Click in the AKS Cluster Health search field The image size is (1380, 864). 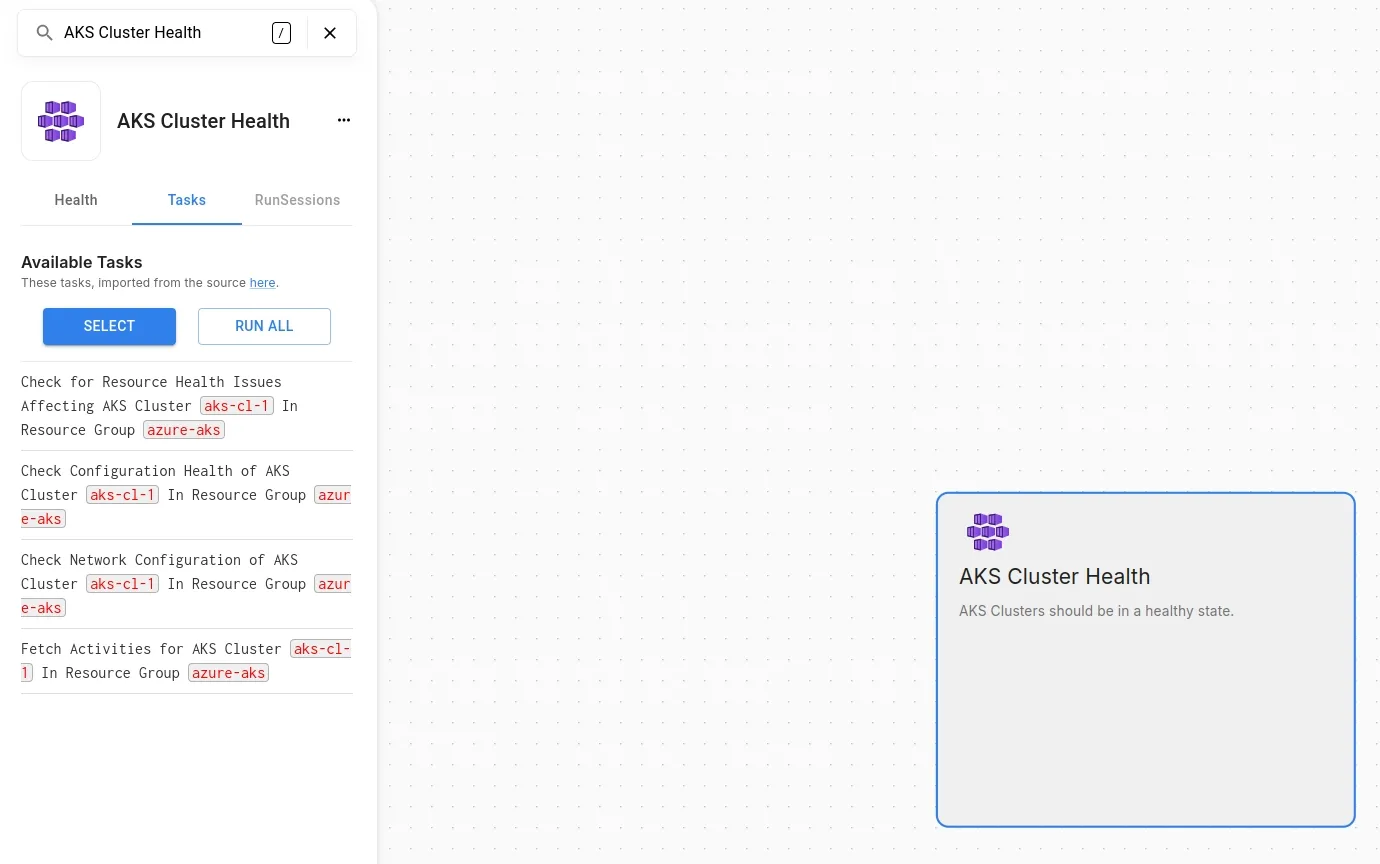160,33
